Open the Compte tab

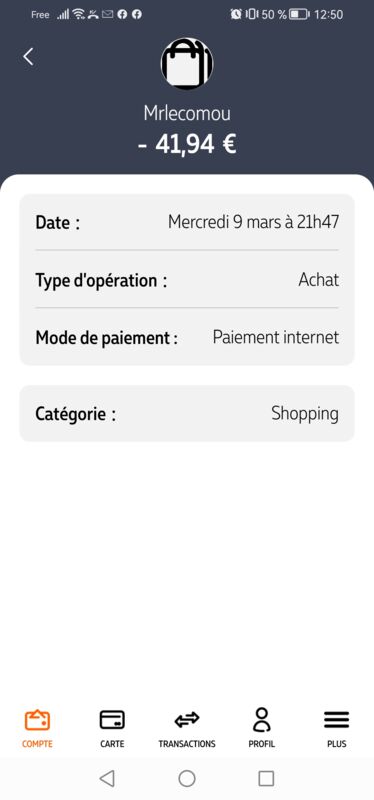coord(37,729)
